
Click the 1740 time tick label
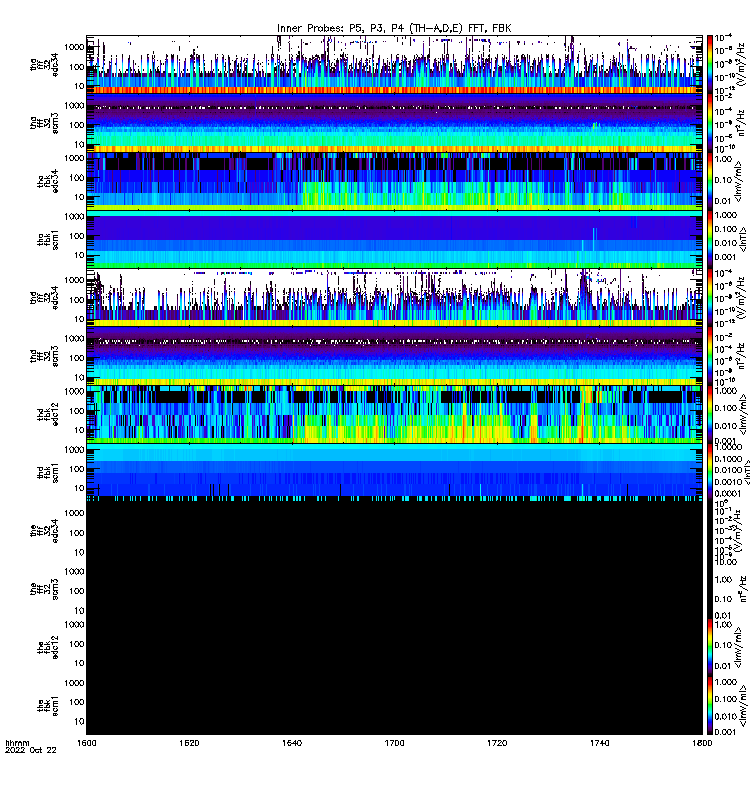pyautogui.click(x=599, y=743)
